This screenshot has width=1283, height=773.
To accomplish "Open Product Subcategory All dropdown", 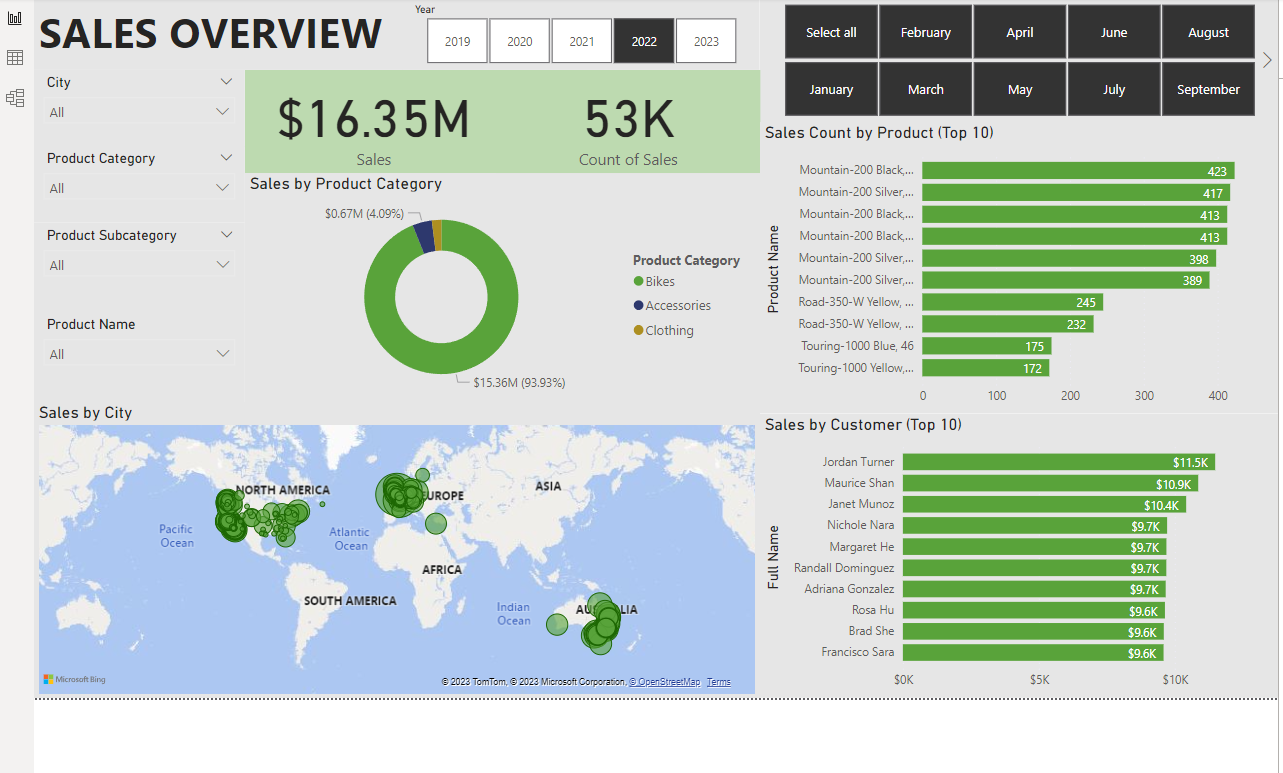I will point(139,265).
